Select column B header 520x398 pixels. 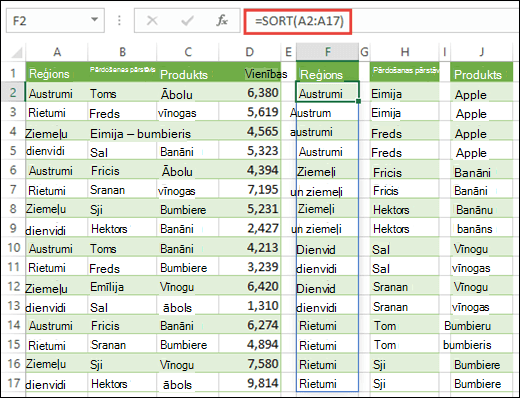122,52
